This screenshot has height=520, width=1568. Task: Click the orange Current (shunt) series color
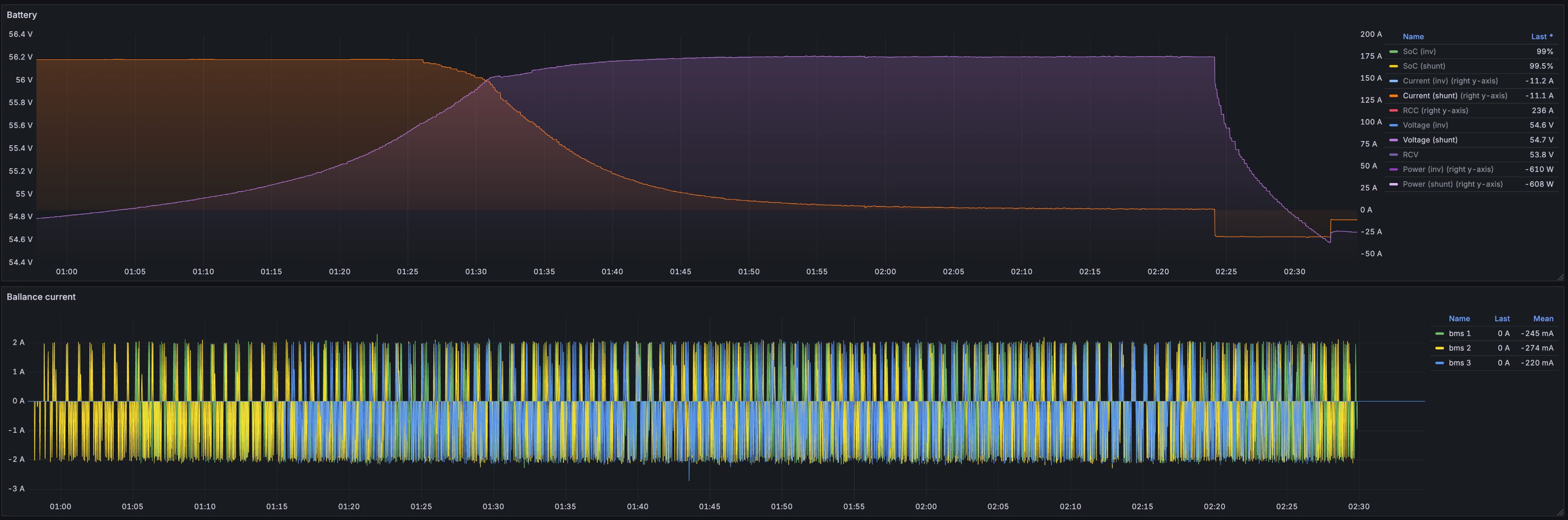1393,96
